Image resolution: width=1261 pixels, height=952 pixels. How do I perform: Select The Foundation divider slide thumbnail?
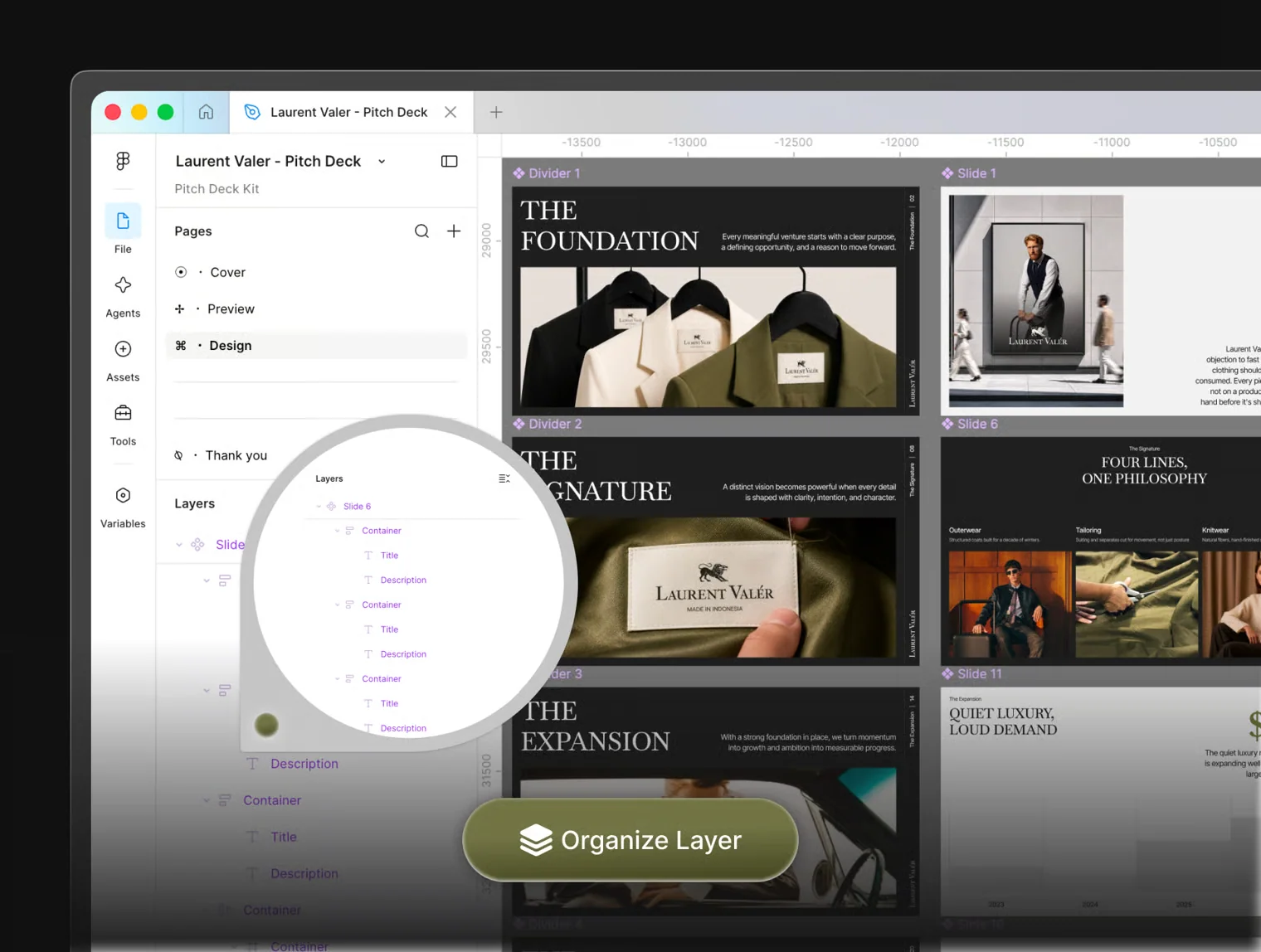[715, 300]
